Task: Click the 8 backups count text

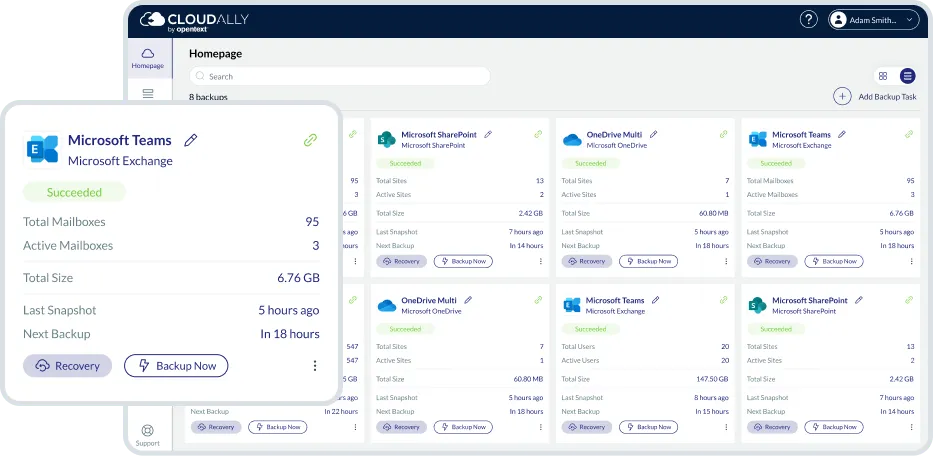Action: coord(208,97)
